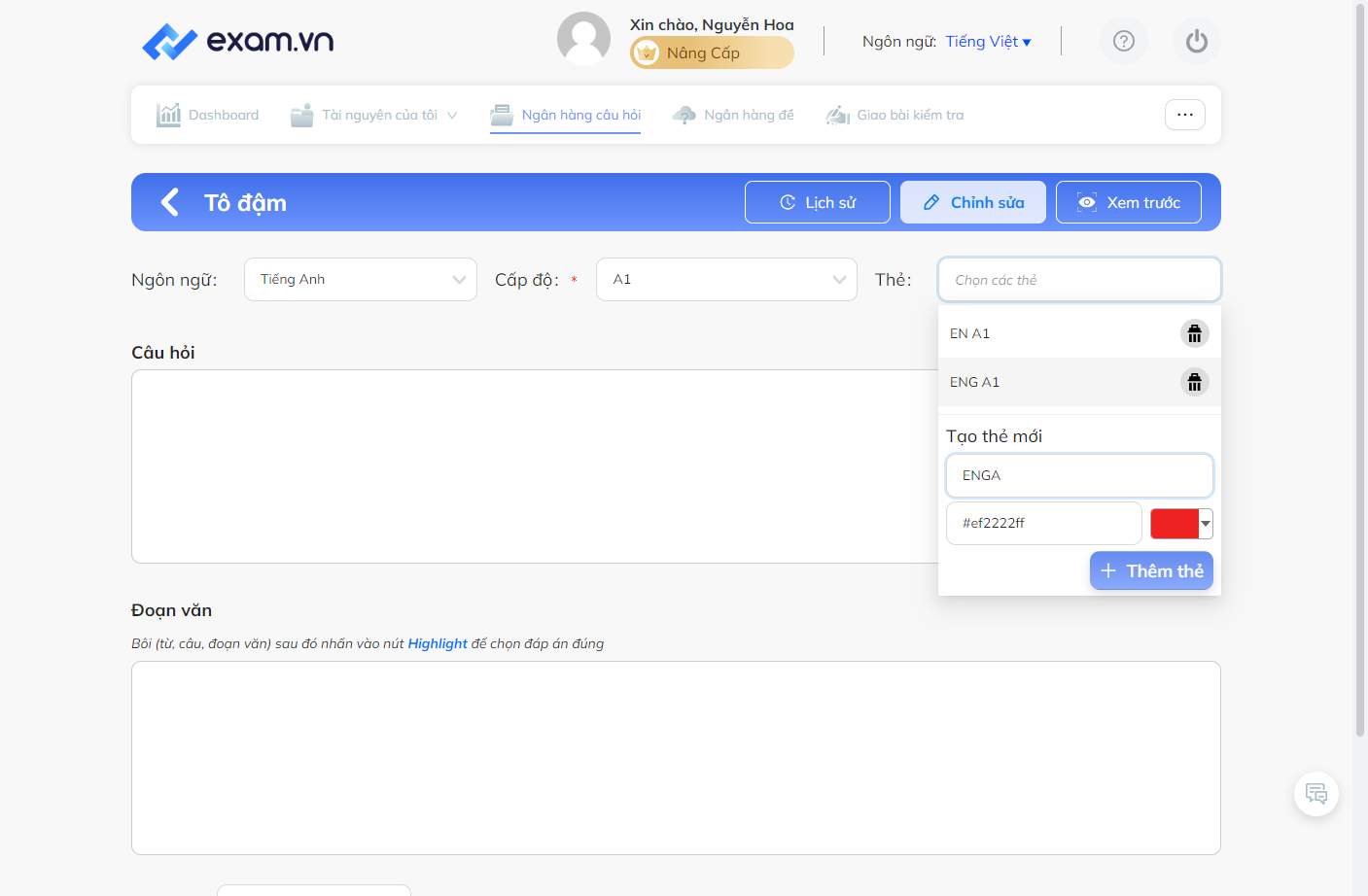Click inside the Câu hỏi text area
1368x896 pixels.
pyautogui.click(x=535, y=466)
